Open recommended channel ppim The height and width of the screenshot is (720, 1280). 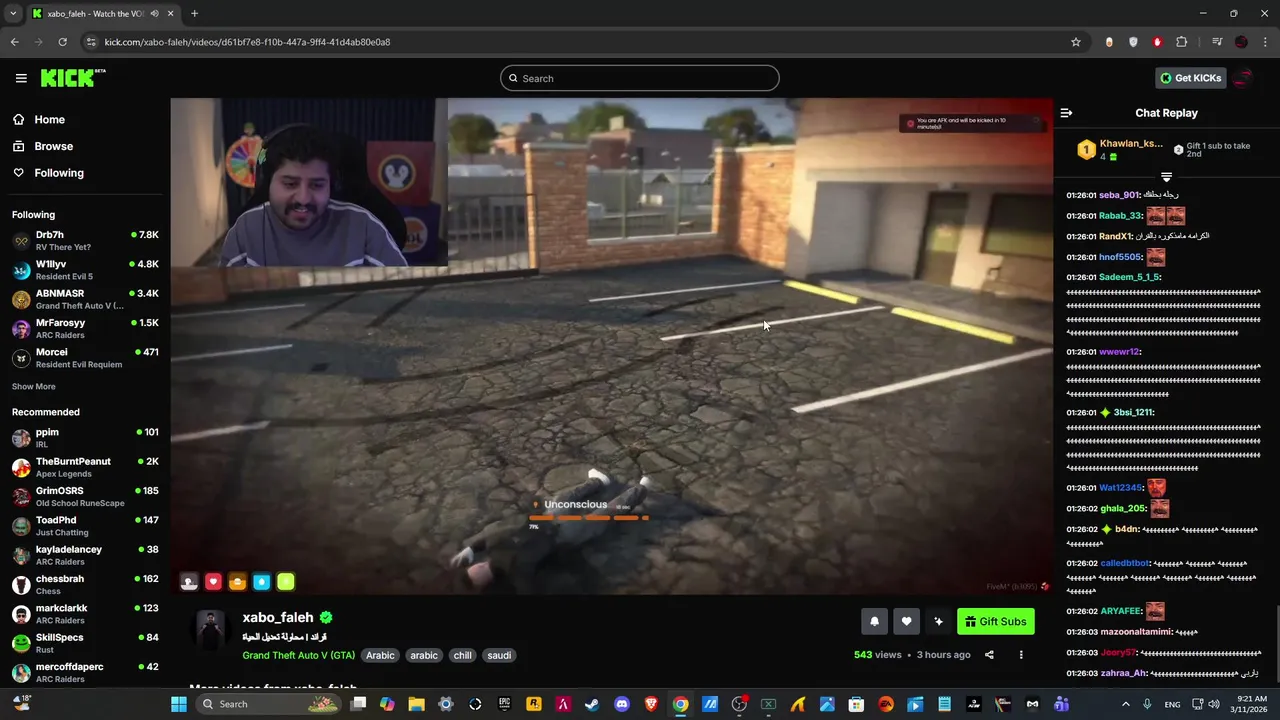click(85, 438)
